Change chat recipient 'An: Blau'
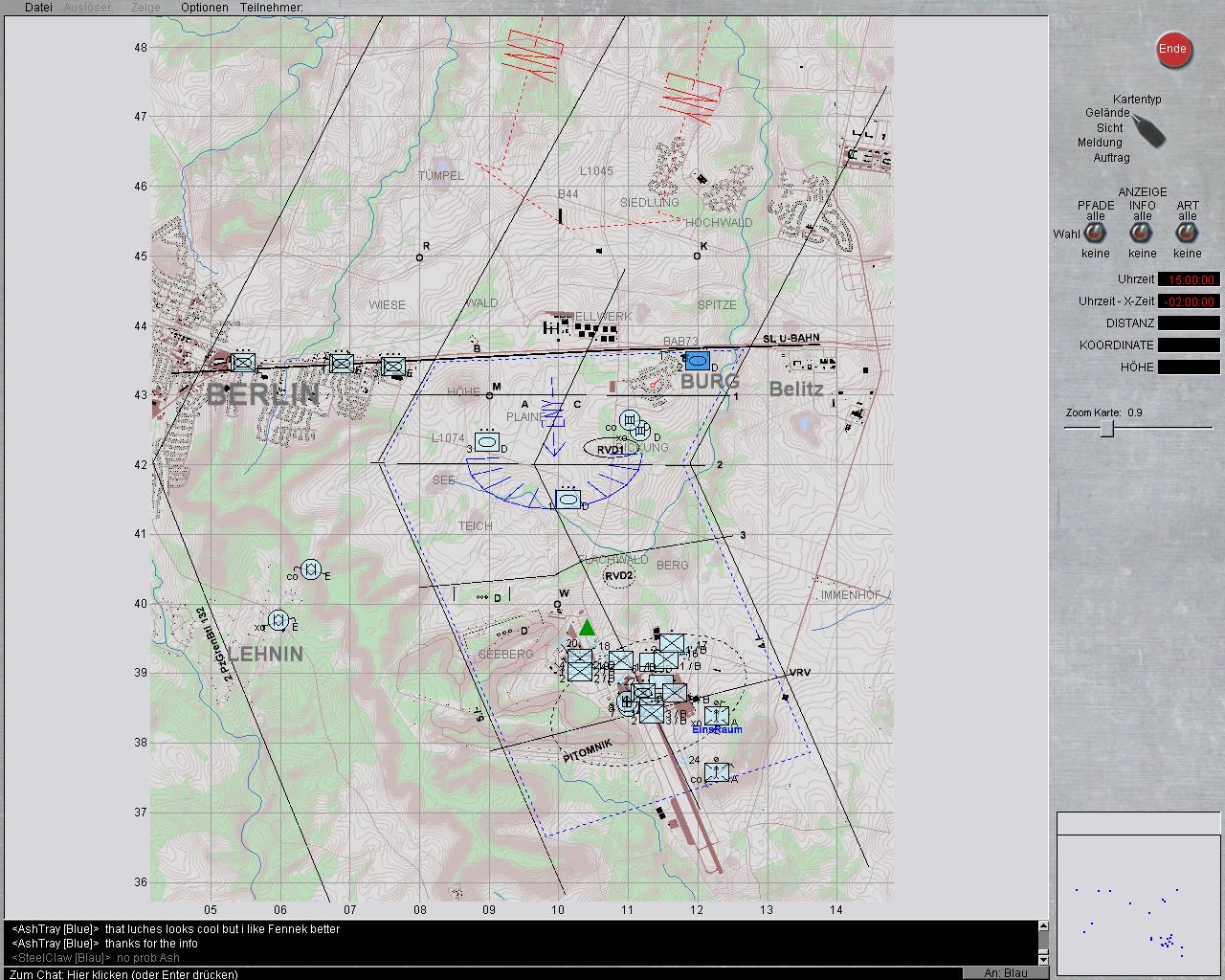 pyautogui.click(x=1006, y=973)
